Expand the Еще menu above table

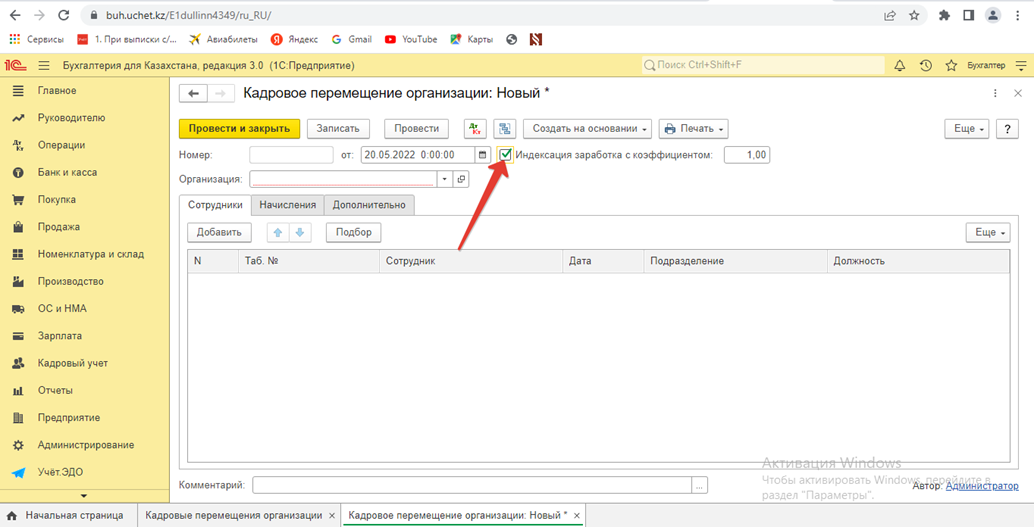(x=987, y=232)
